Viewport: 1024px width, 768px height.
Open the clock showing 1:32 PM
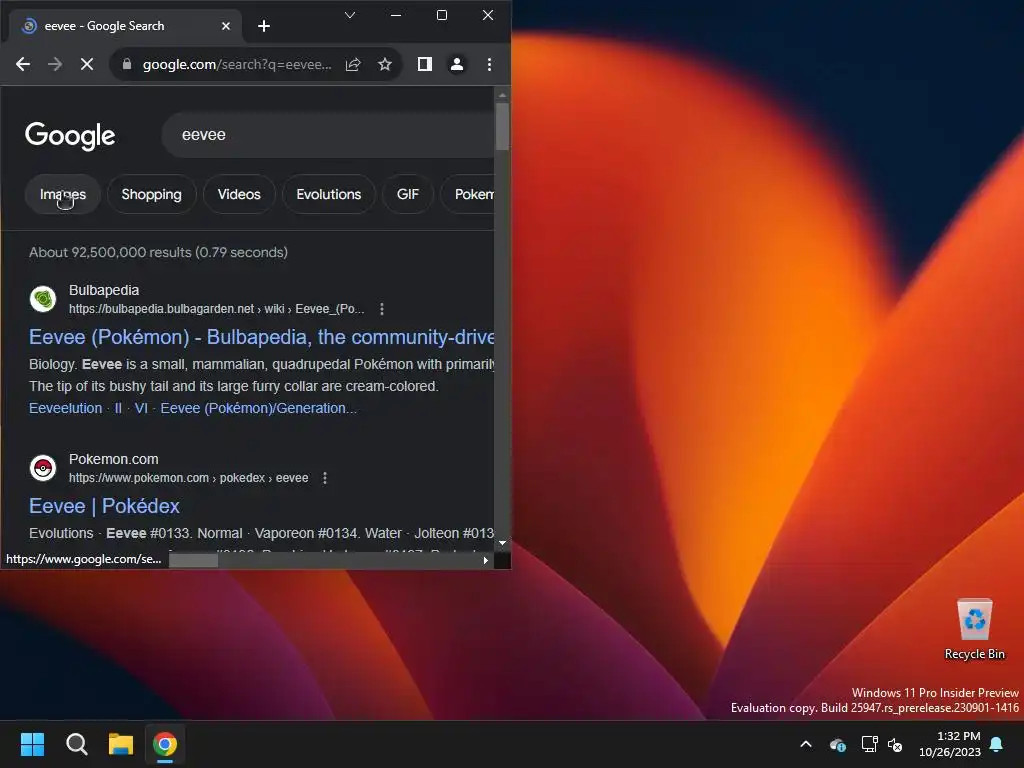(950, 744)
